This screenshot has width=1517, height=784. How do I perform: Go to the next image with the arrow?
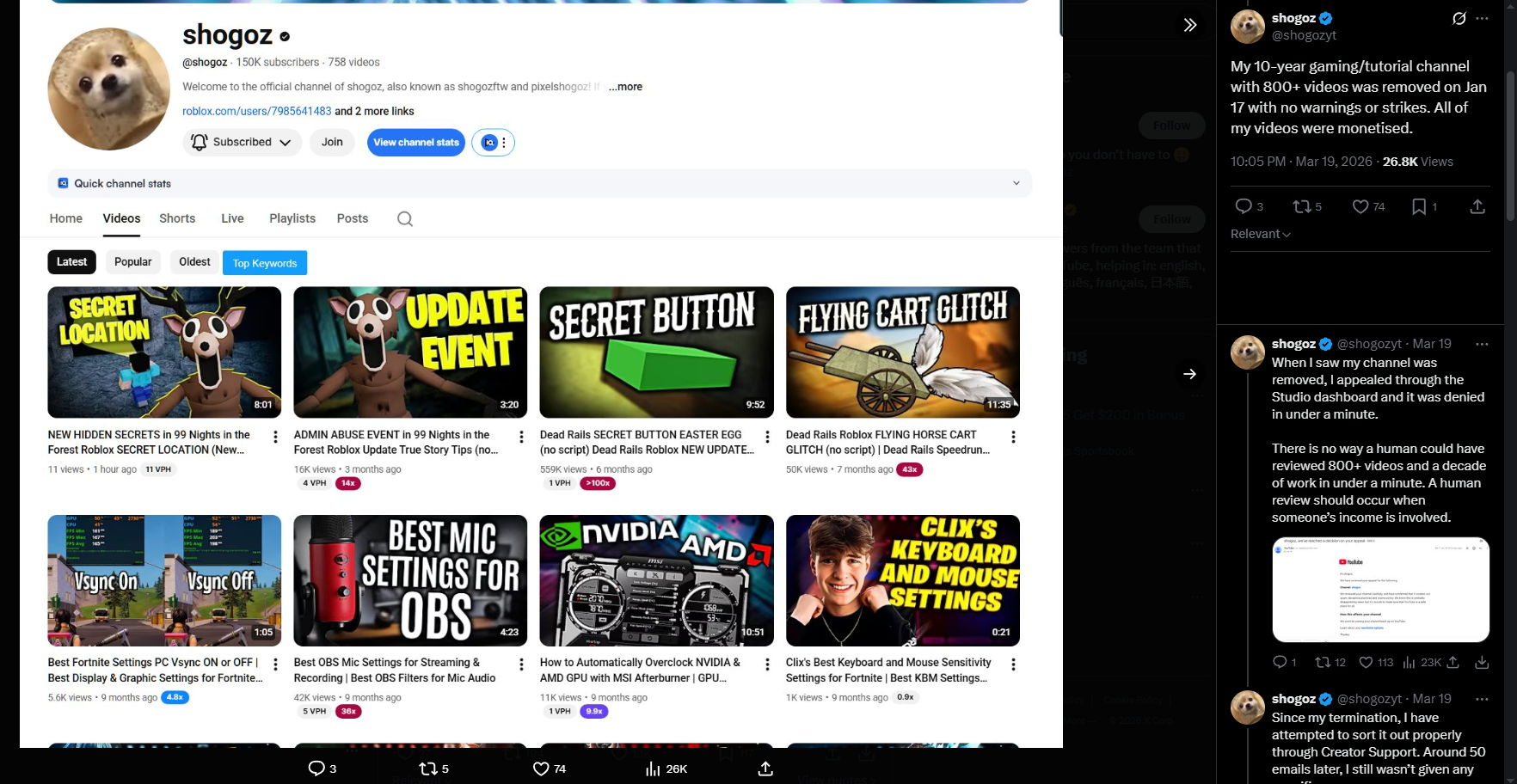pyautogui.click(x=1189, y=374)
